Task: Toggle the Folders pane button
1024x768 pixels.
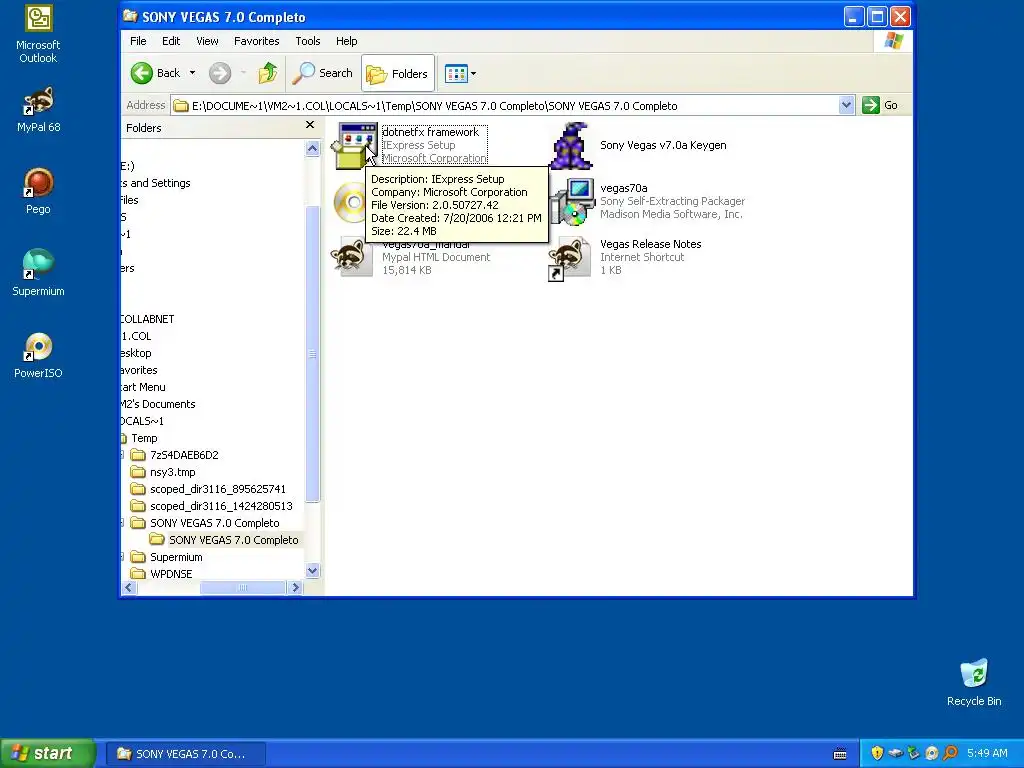Action: [398, 74]
